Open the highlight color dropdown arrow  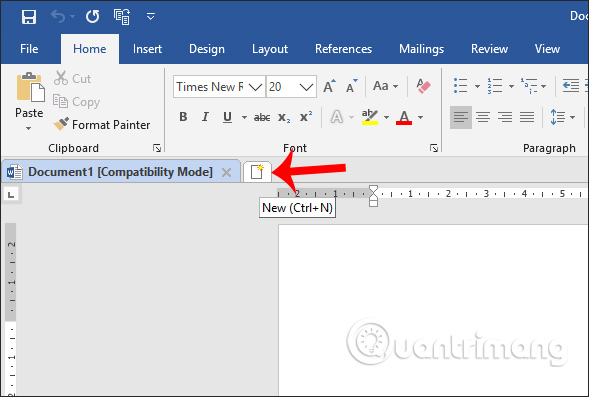click(x=386, y=118)
